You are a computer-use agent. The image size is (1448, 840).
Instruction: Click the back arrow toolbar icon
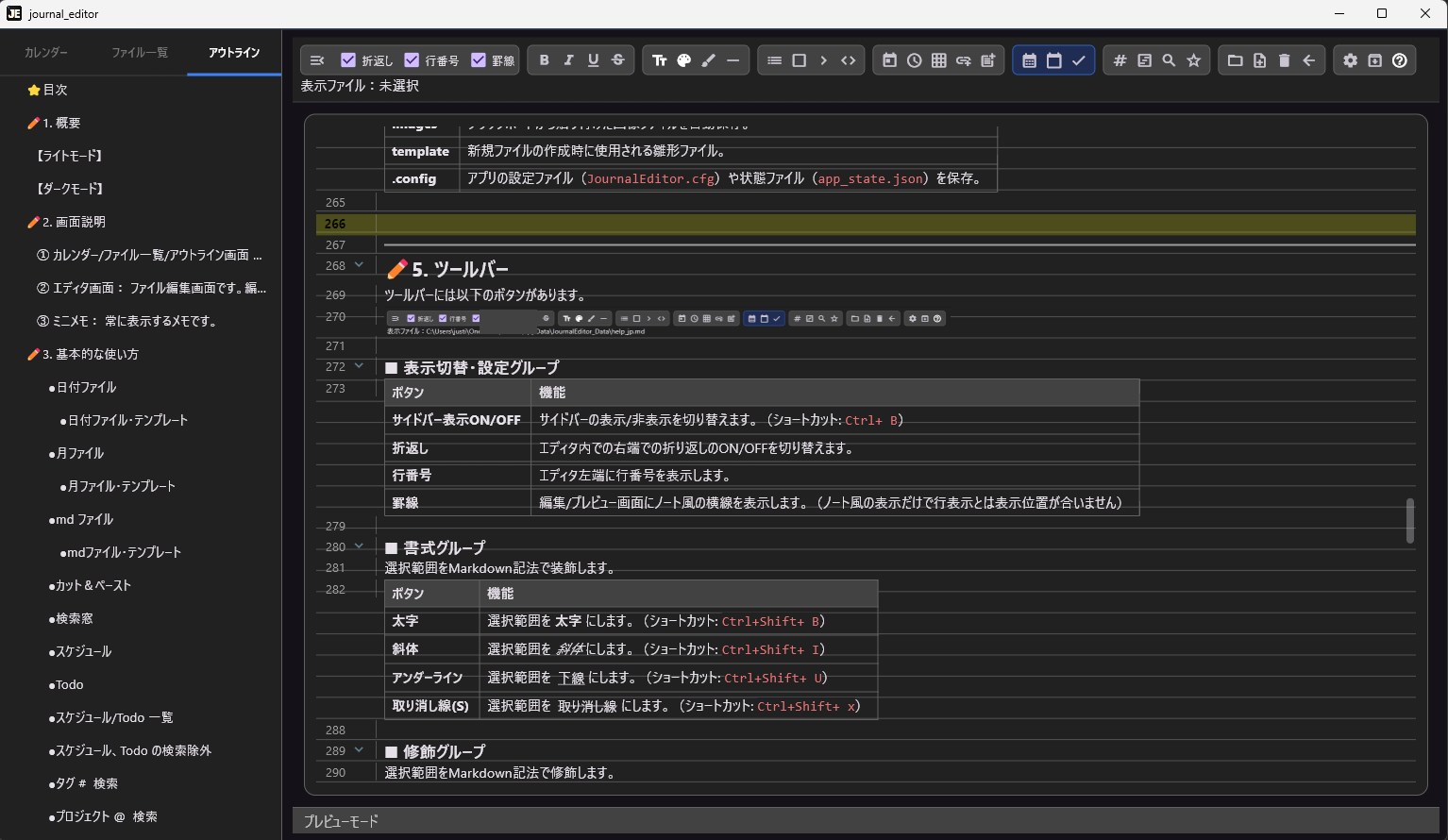click(1308, 60)
